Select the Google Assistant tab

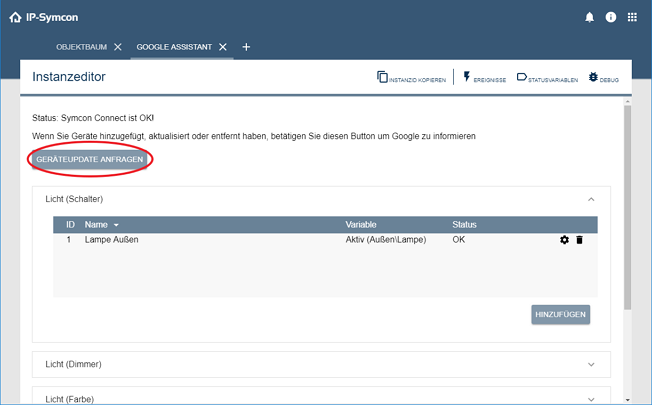click(175, 47)
